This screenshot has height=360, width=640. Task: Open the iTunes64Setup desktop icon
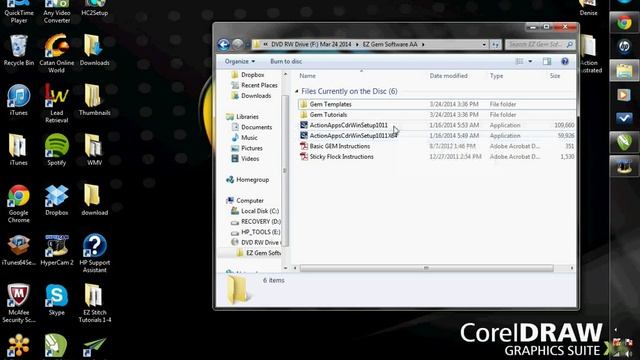coord(18,250)
